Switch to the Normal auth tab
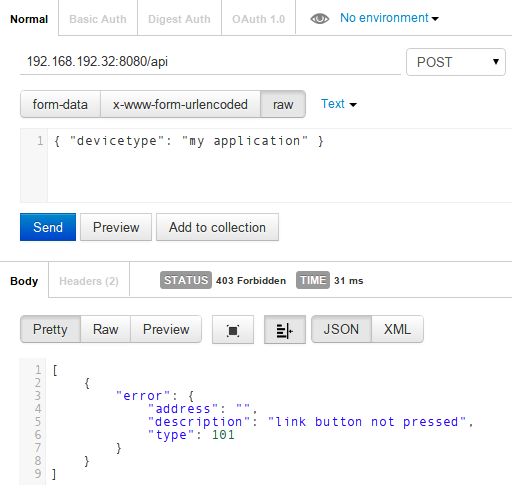This screenshot has width=512, height=489. click(29, 19)
